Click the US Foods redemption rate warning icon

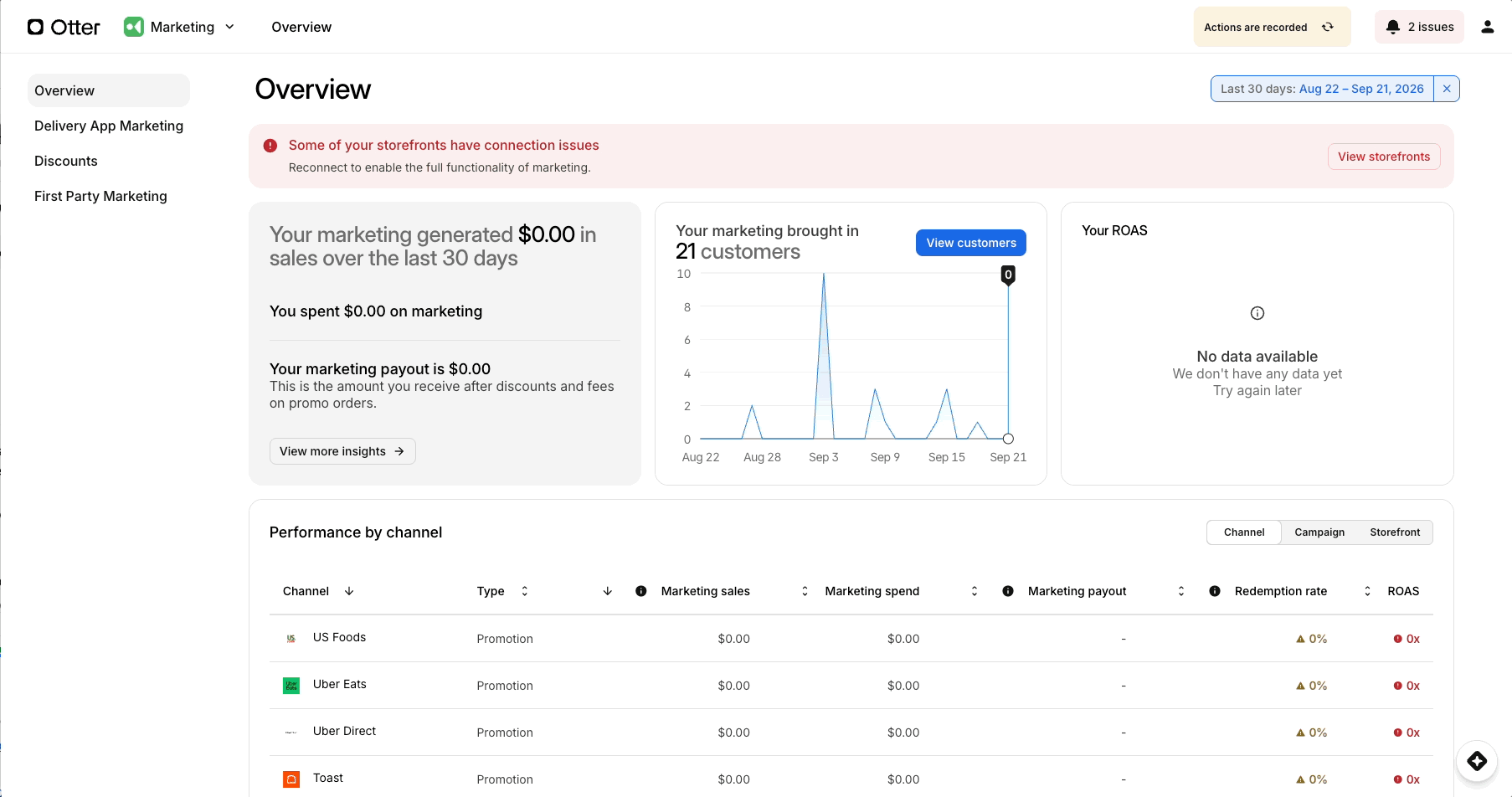1300,639
